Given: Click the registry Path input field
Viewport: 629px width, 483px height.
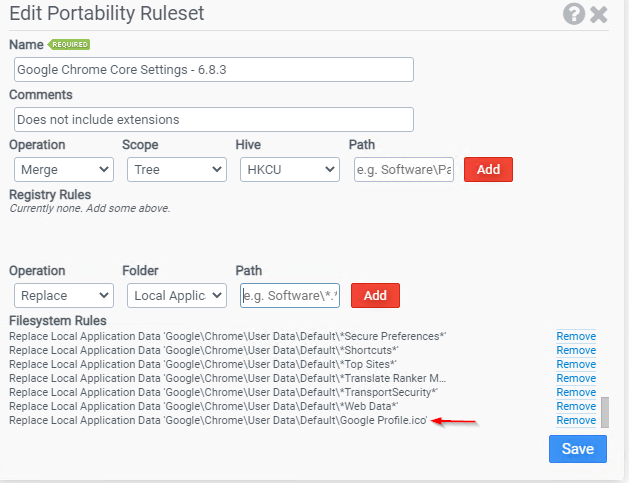Looking at the screenshot, I should 404,170.
